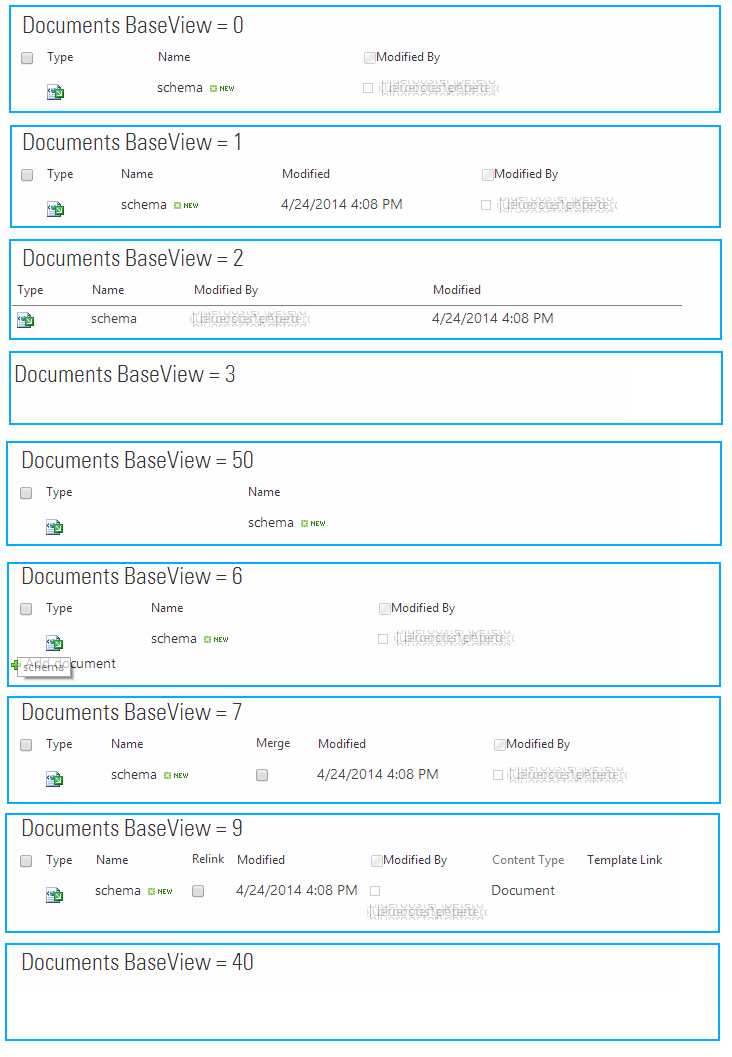Click NEW badge beside schema in BaseView = 50
The height and width of the screenshot is (1057, 732).
[x=313, y=523]
